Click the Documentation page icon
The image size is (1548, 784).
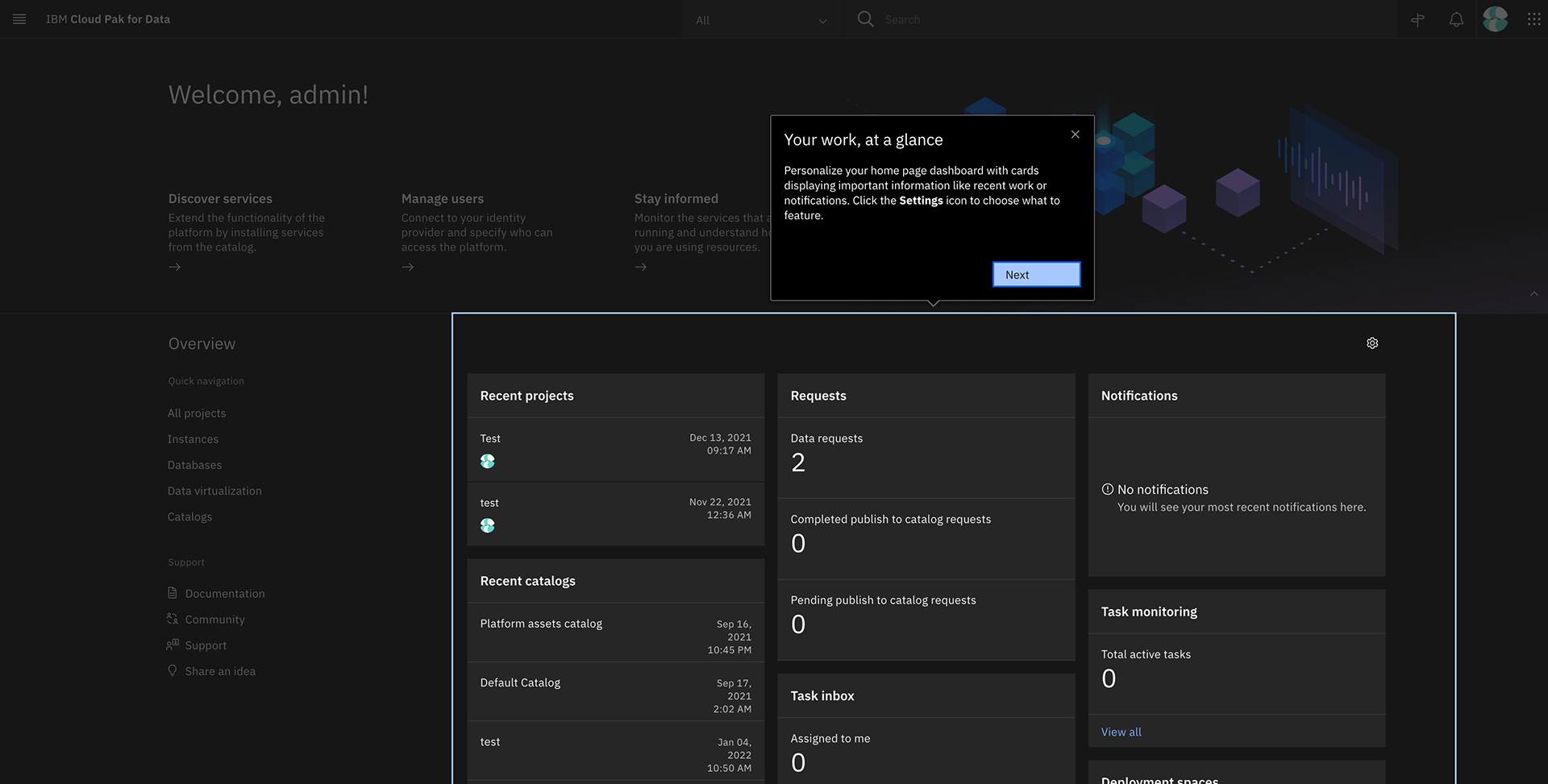[172, 593]
